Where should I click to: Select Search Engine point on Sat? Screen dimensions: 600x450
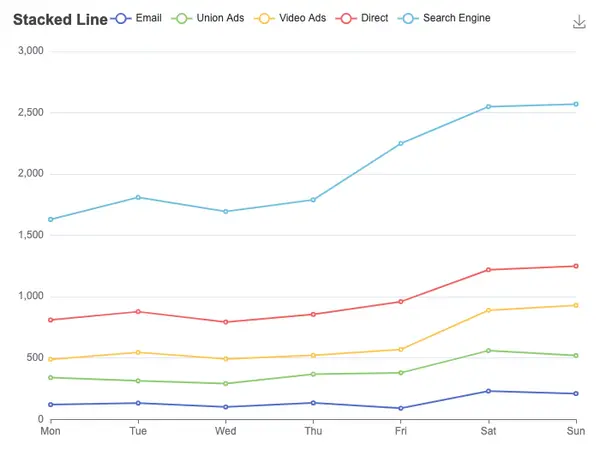(x=488, y=107)
